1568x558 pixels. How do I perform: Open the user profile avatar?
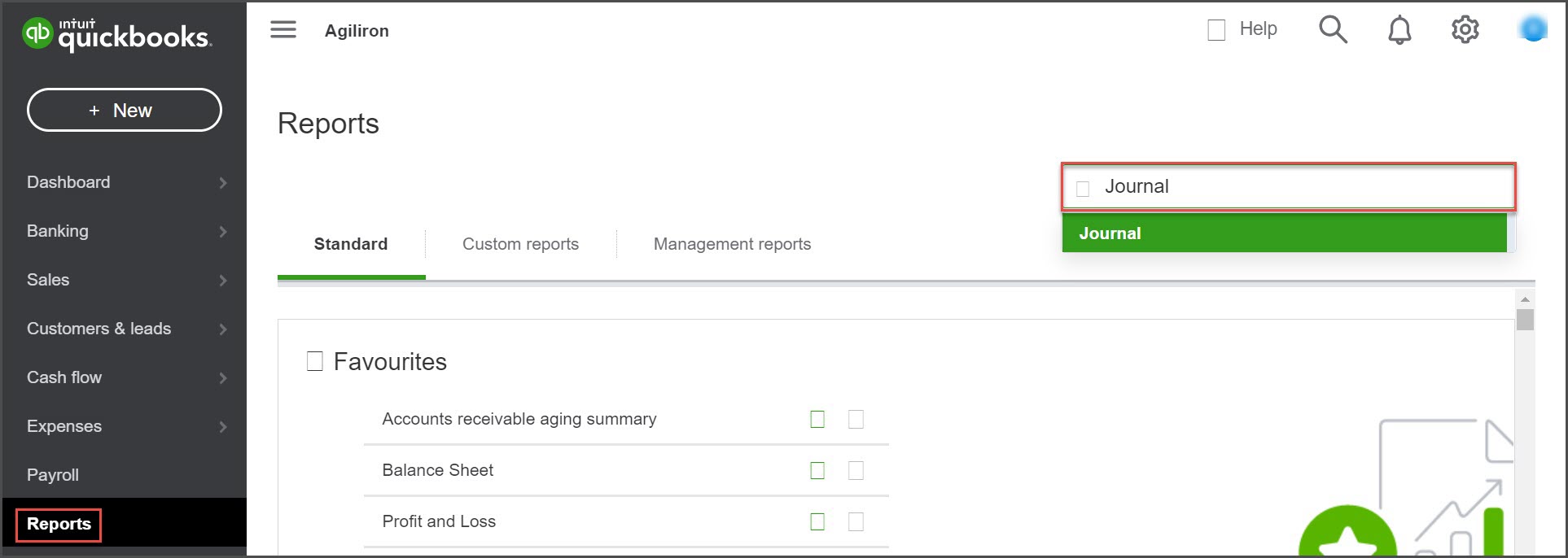1533,29
